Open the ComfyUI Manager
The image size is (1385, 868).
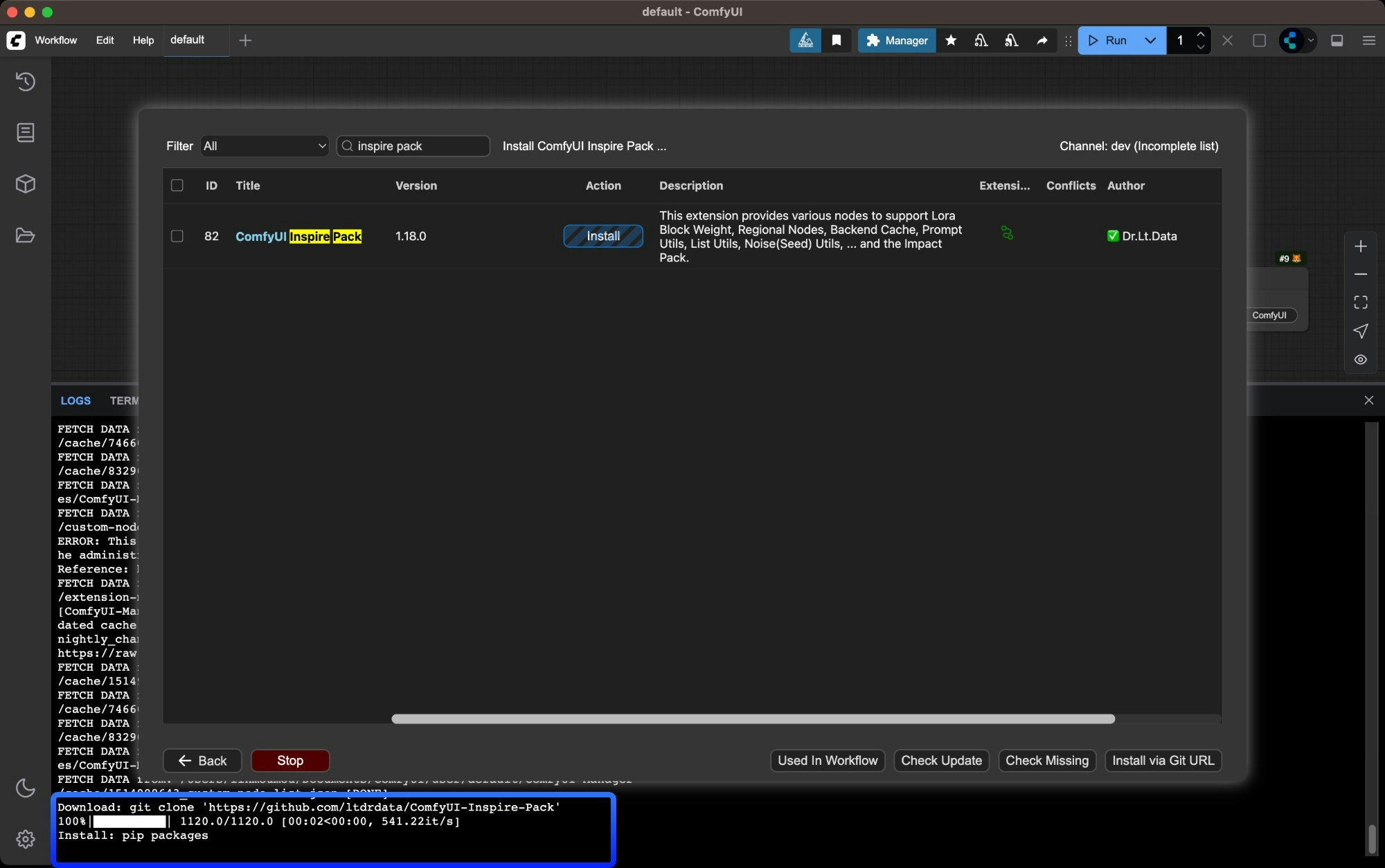[x=895, y=41]
